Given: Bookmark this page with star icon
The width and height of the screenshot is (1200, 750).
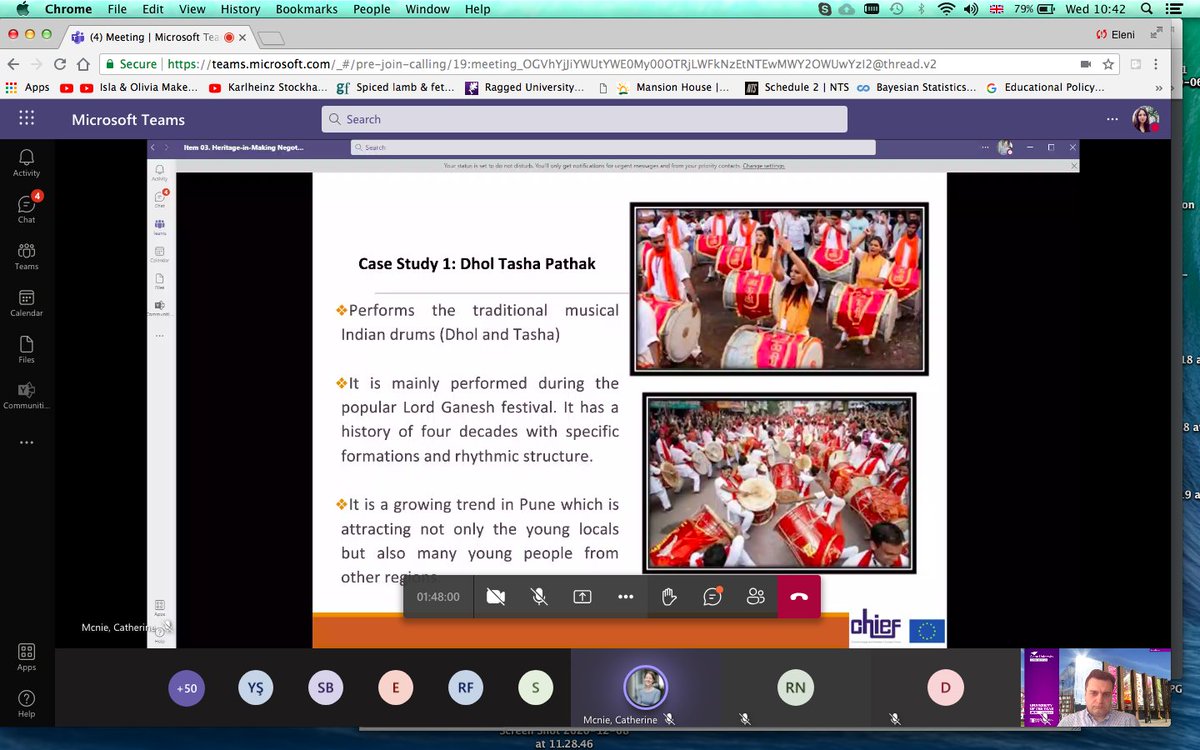Looking at the screenshot, I should tap(1108, 63).
